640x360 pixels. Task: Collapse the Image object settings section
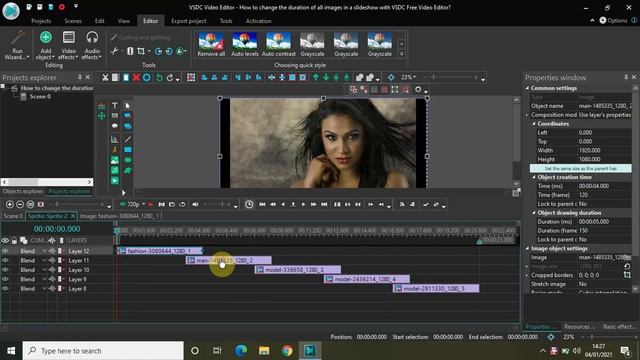(527, 249)
